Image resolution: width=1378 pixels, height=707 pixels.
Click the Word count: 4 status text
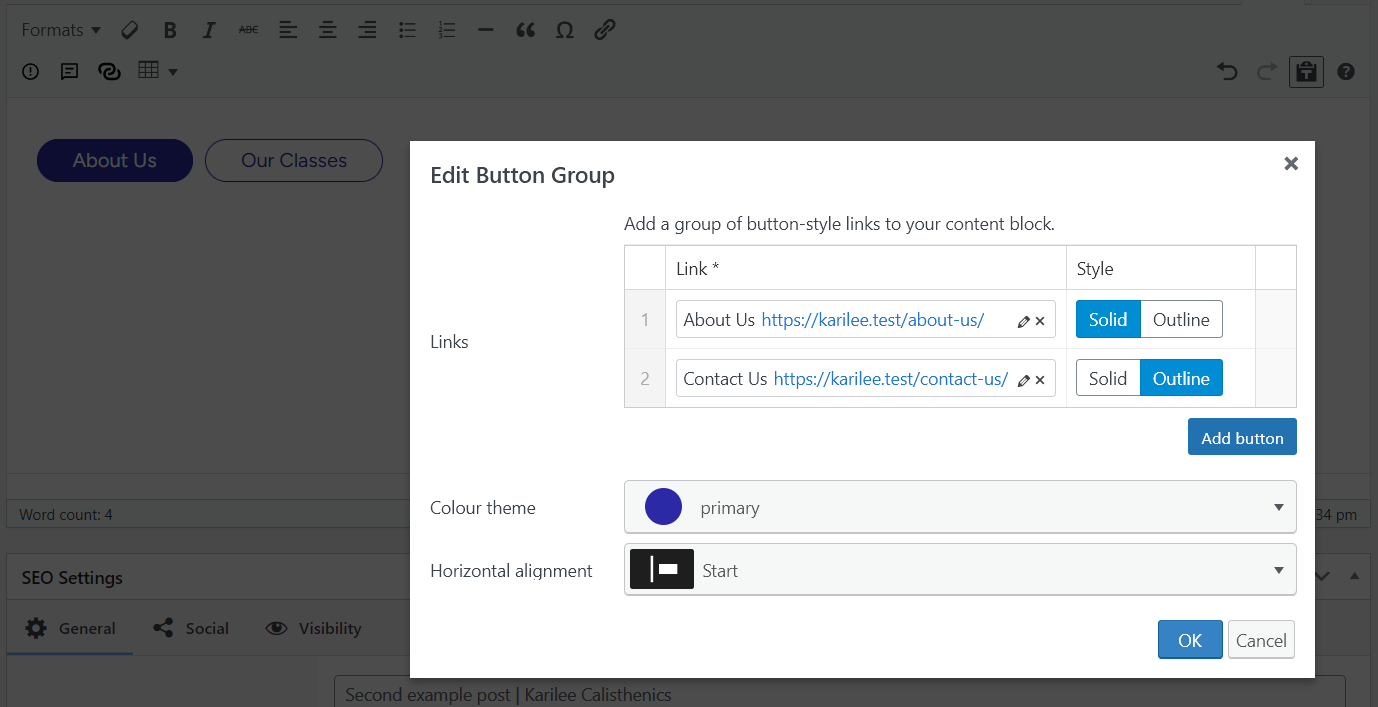coord(66,515)
